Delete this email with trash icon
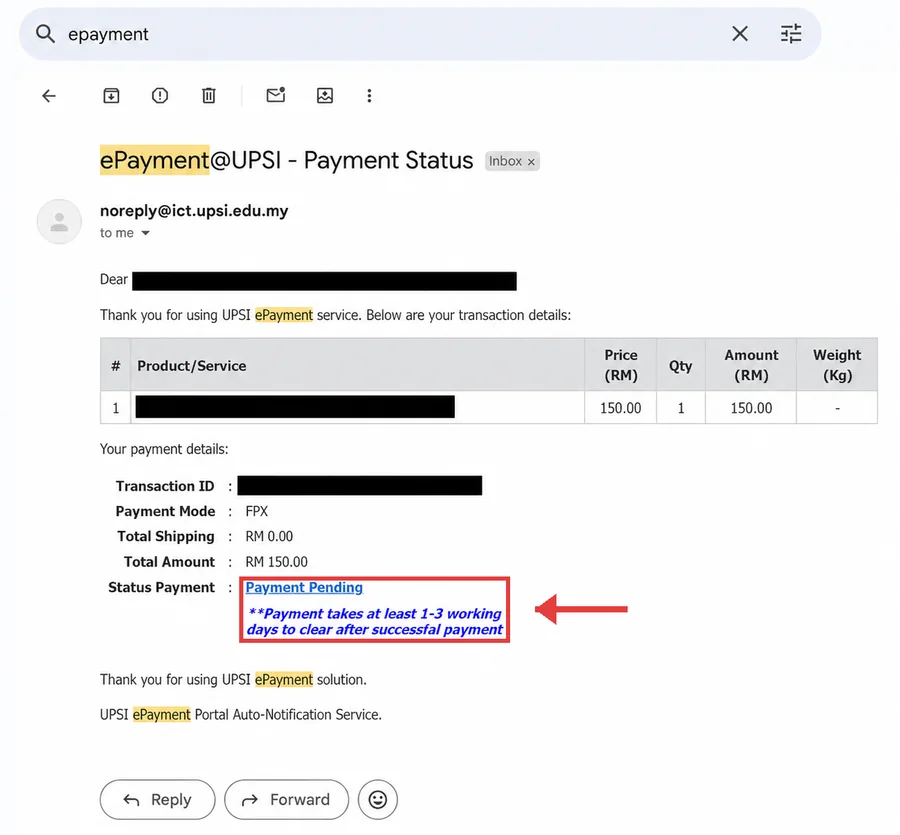Viewport: 900px width, 835px height. click(209, 96)
